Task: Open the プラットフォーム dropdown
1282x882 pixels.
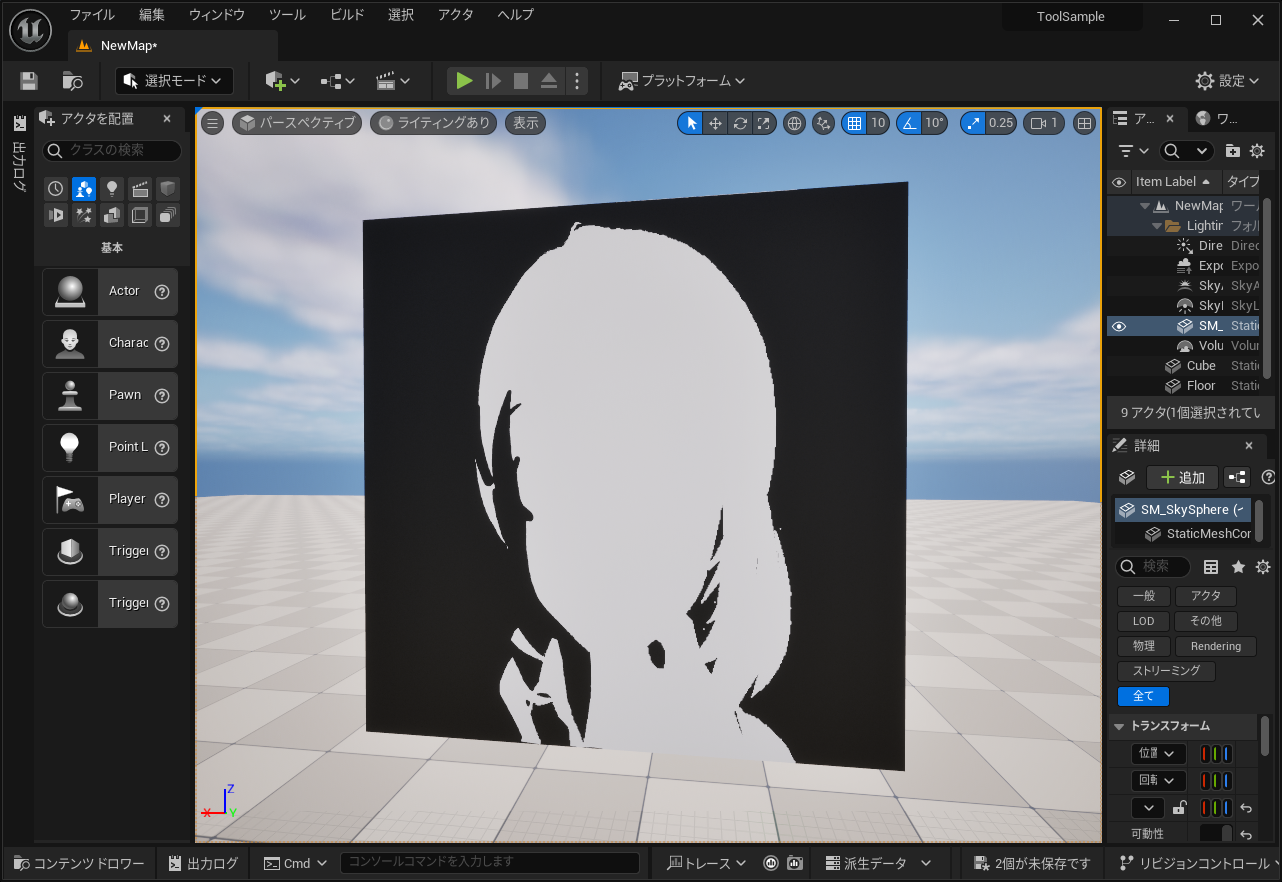Action: pyautogui.click(x=682, y=81)
